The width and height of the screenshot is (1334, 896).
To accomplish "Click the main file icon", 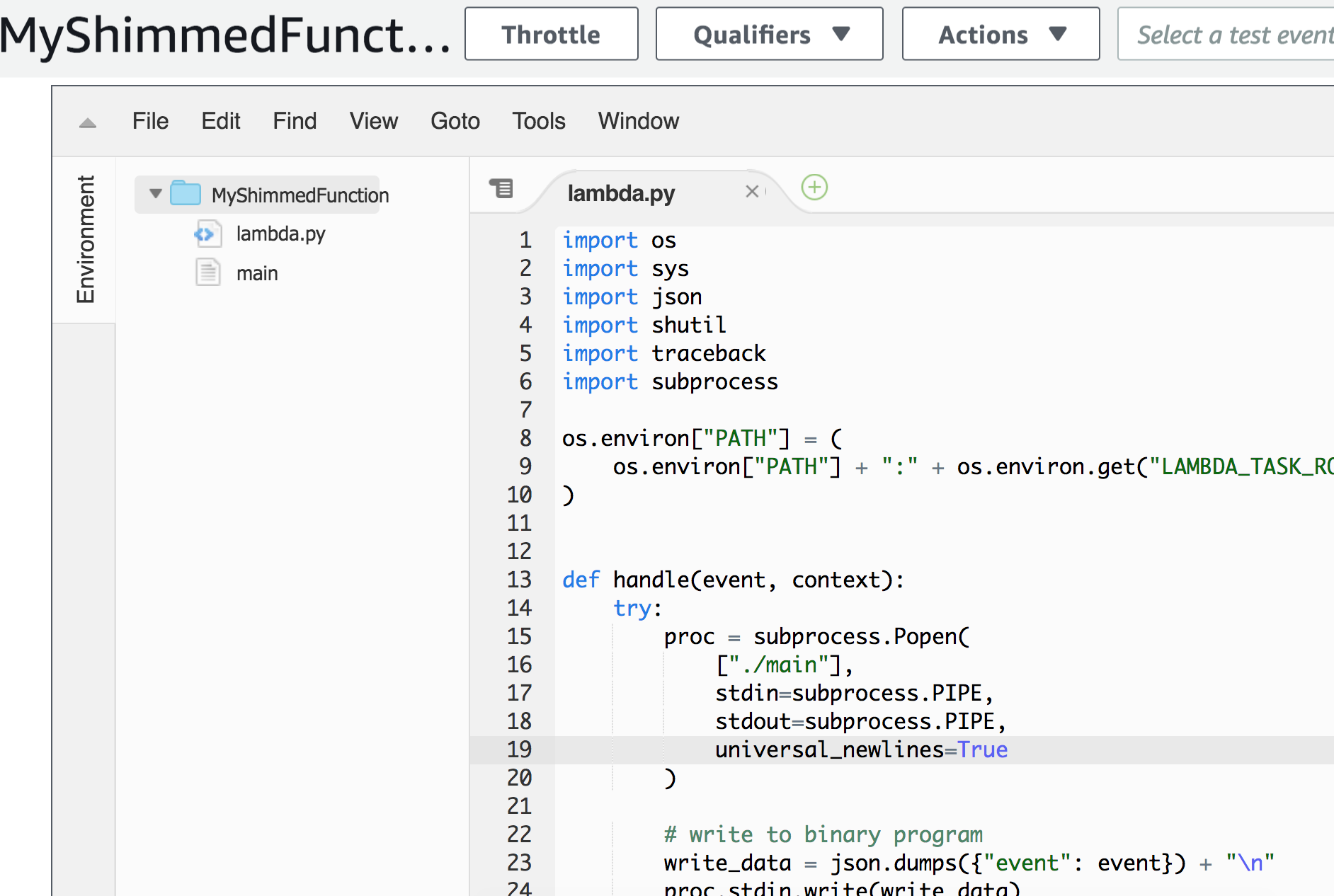I will (x=207, y=272).
